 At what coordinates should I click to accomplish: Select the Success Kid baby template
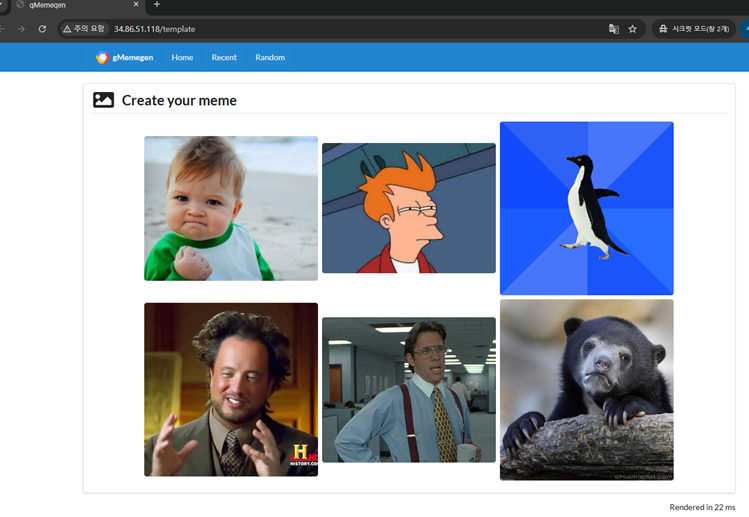pyautogui.click(x=231, y=208)
